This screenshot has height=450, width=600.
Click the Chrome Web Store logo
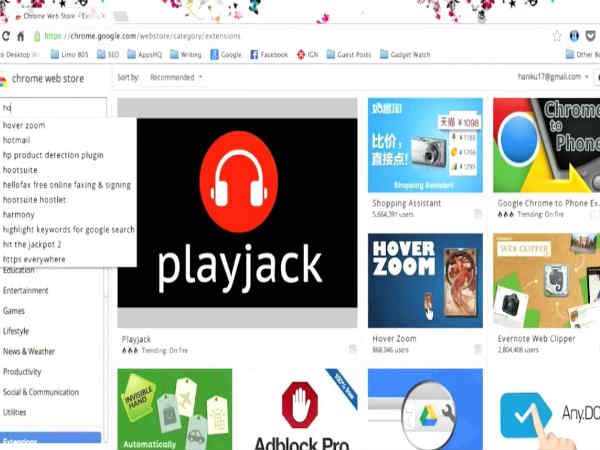42,79
